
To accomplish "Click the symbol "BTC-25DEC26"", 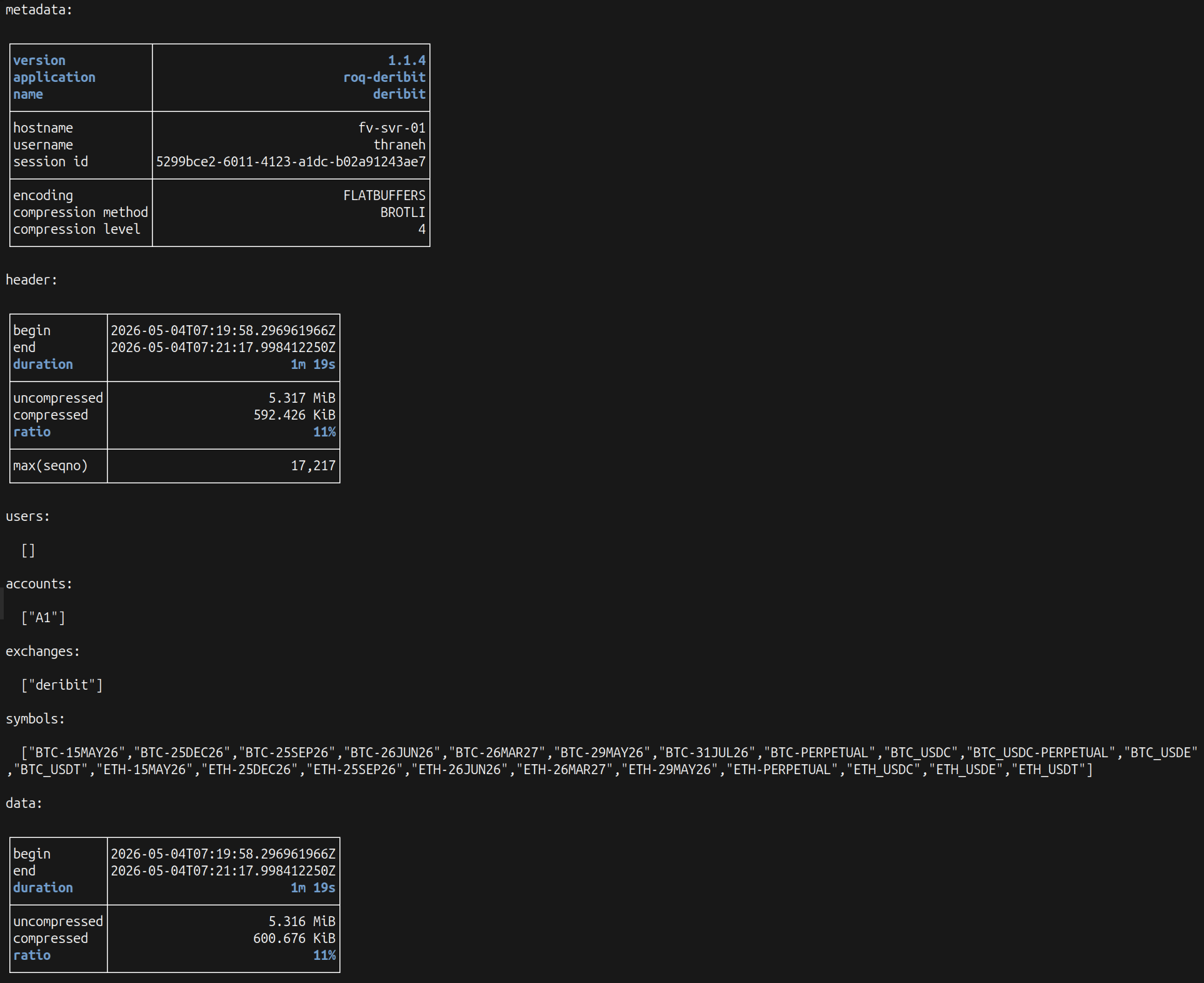I will point(182,753).
